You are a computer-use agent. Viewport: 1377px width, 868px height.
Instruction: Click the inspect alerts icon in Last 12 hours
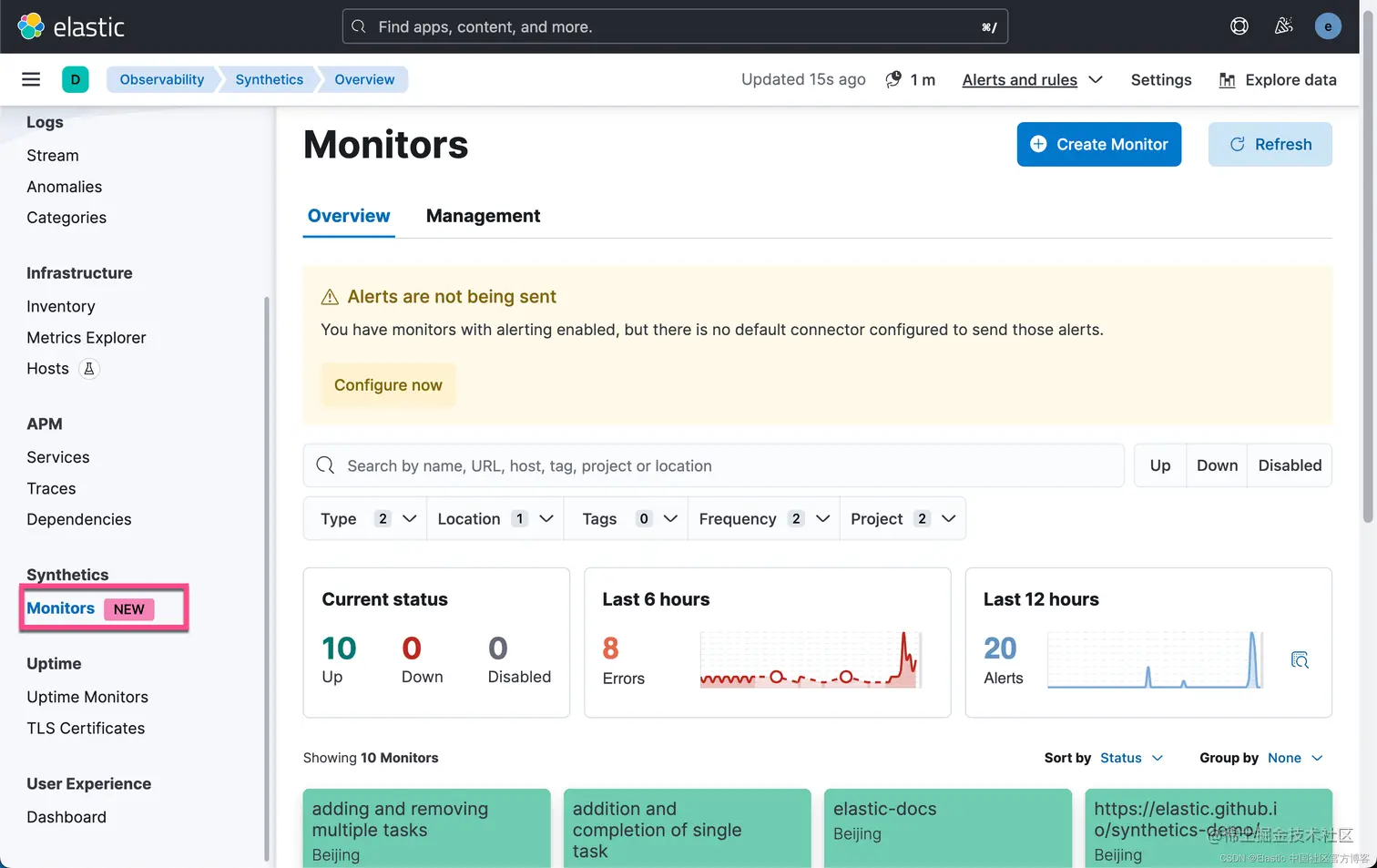click(1300, 659)
